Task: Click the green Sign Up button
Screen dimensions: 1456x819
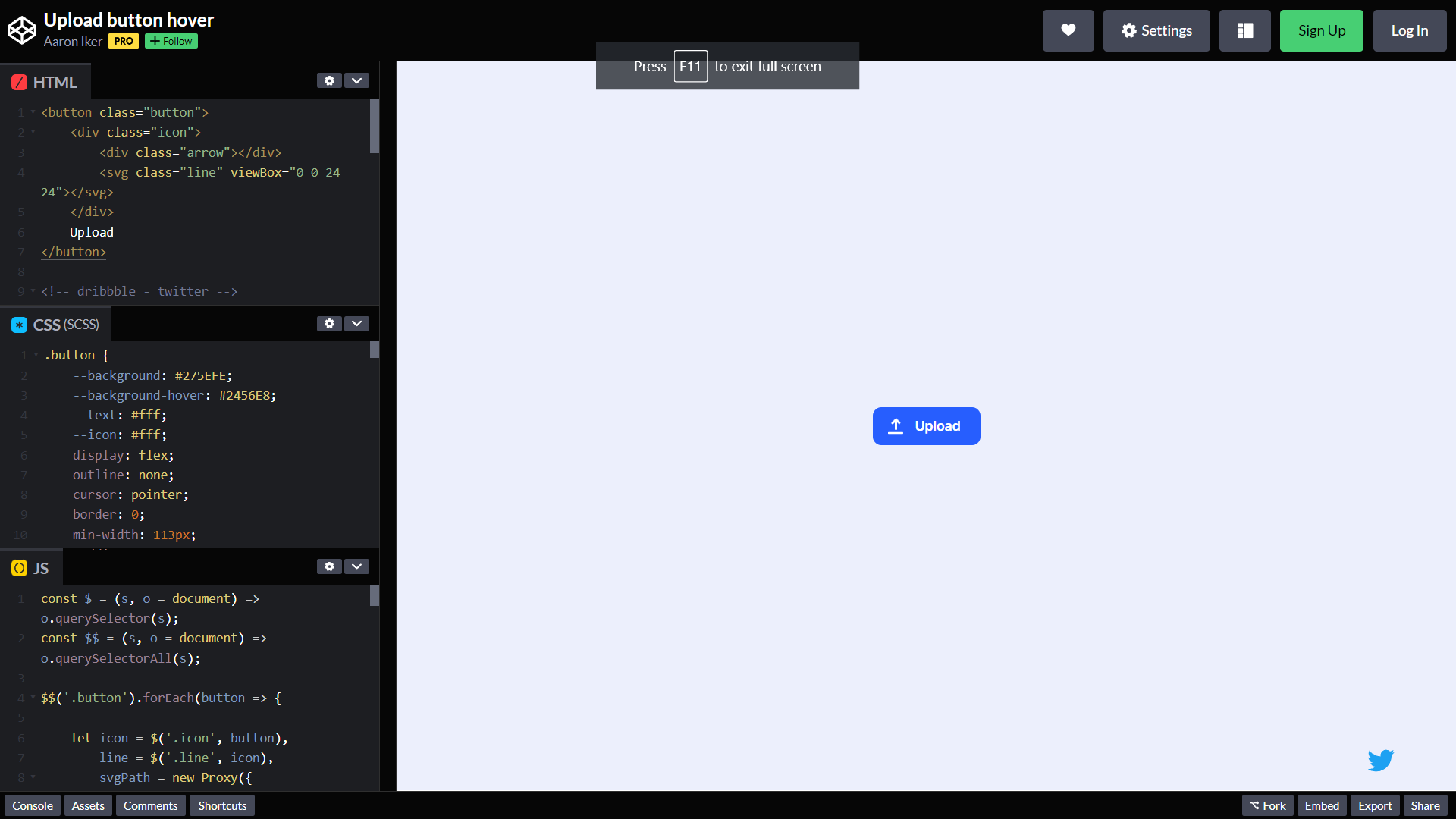Action: click(1321, 30)
